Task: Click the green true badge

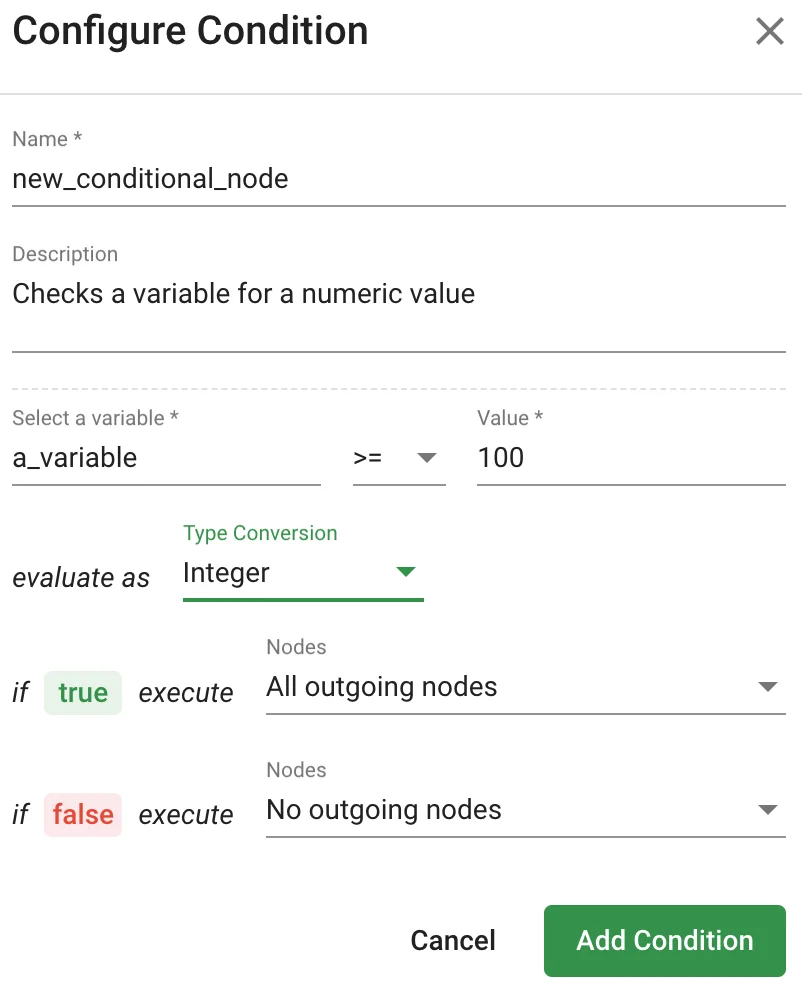Action: tap(82, 692)
